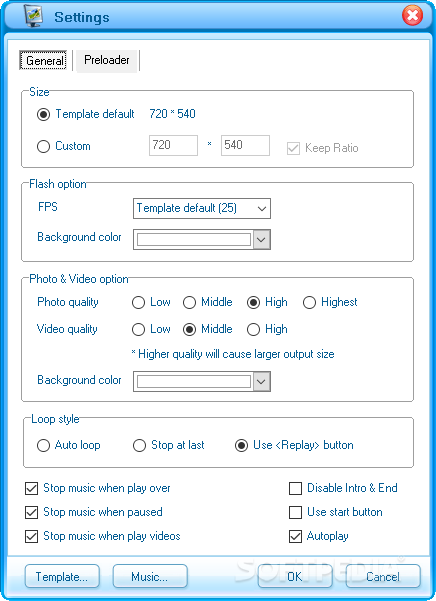Dismiss the dialog with Cancel button
Viewport: 436px width, 601px height.
tap(383, 576)
